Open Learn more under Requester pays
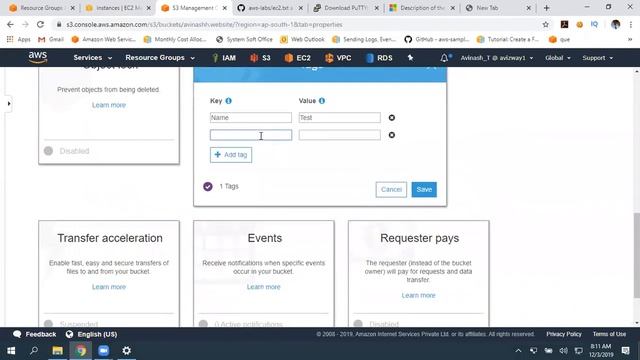 point(418,295)
